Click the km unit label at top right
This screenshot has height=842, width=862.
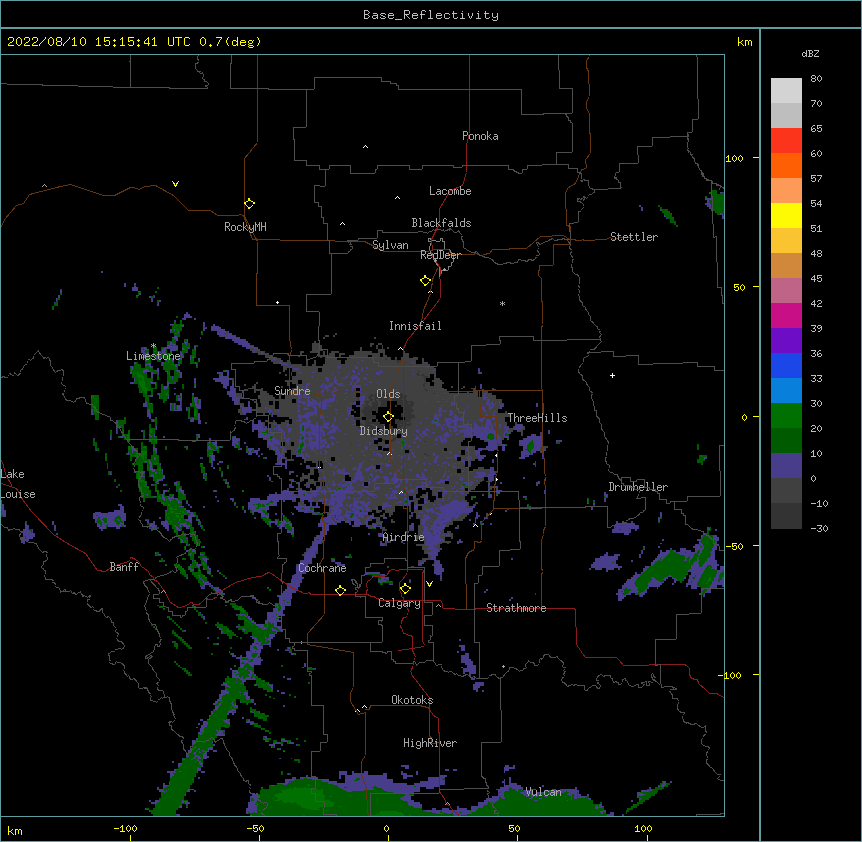click(744, 42)
